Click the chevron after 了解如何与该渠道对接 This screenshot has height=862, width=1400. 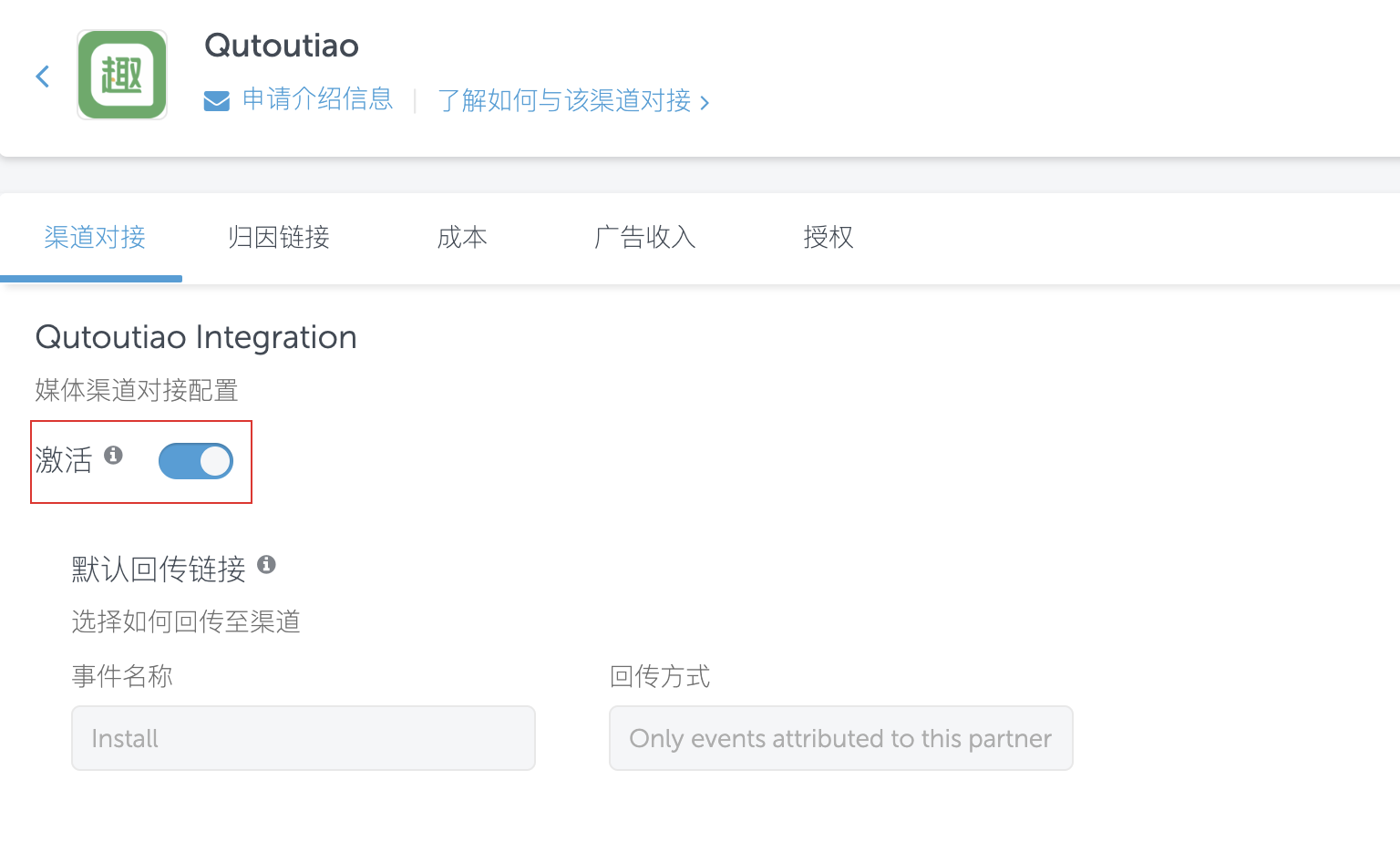pos(705,103)
